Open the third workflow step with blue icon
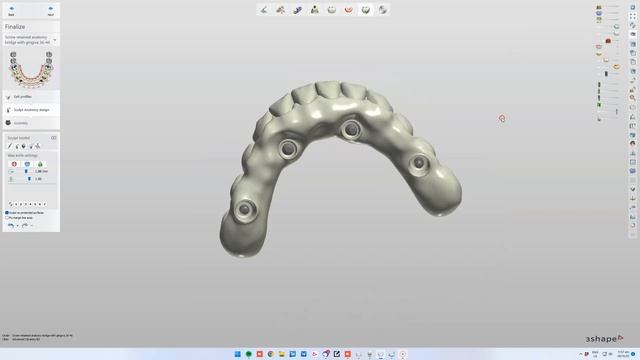 298,10
